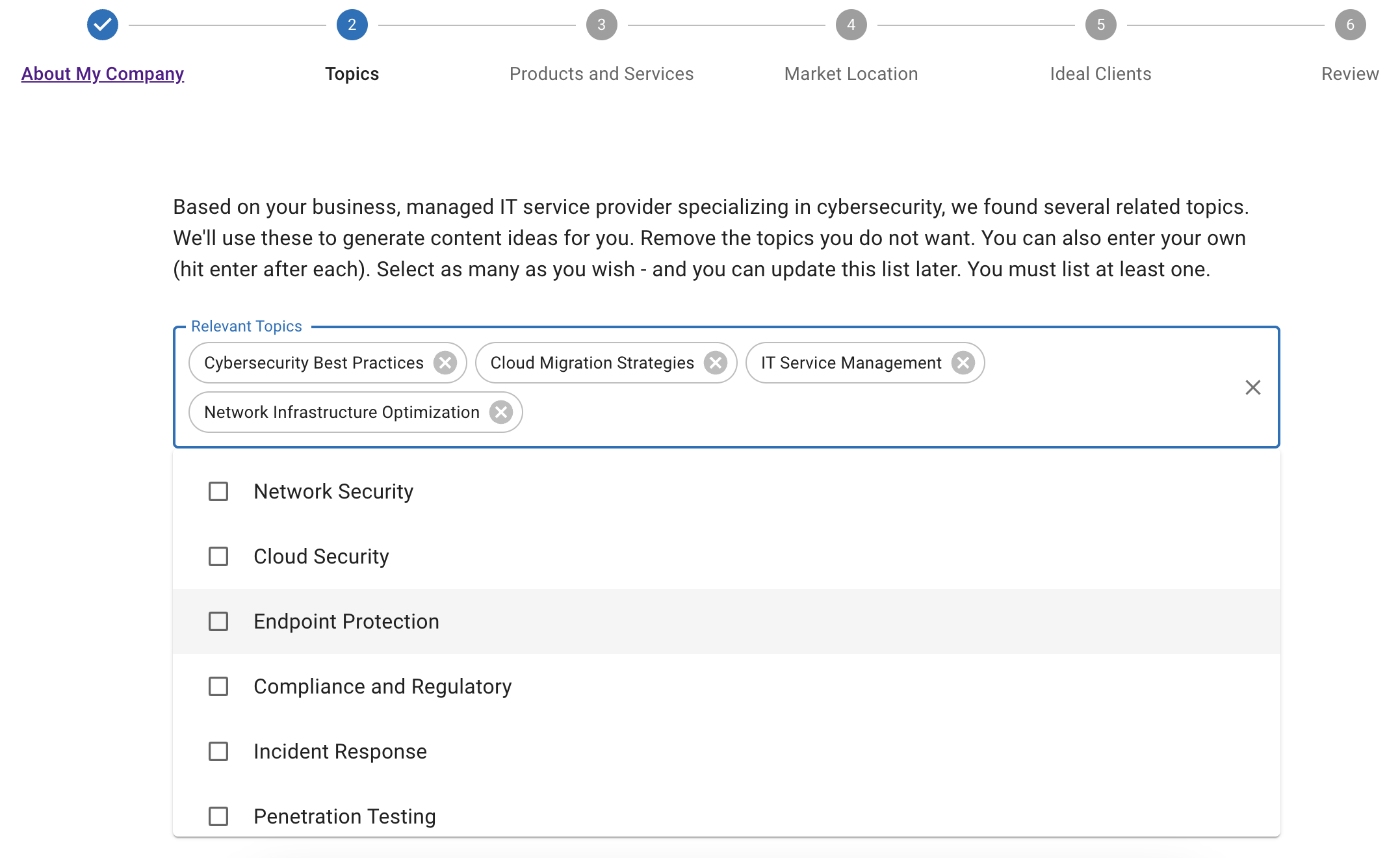Remove the Cybersecurity Best Practices chip

[x=445, y=363]
